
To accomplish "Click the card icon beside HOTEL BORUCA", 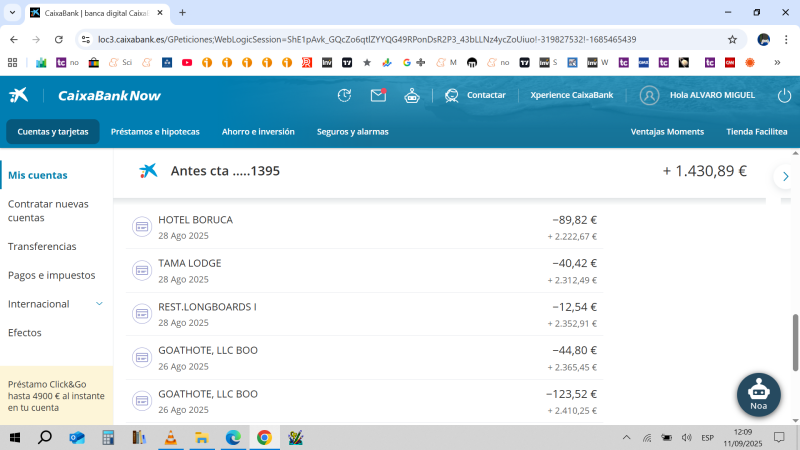I will (x=142, y=227).
